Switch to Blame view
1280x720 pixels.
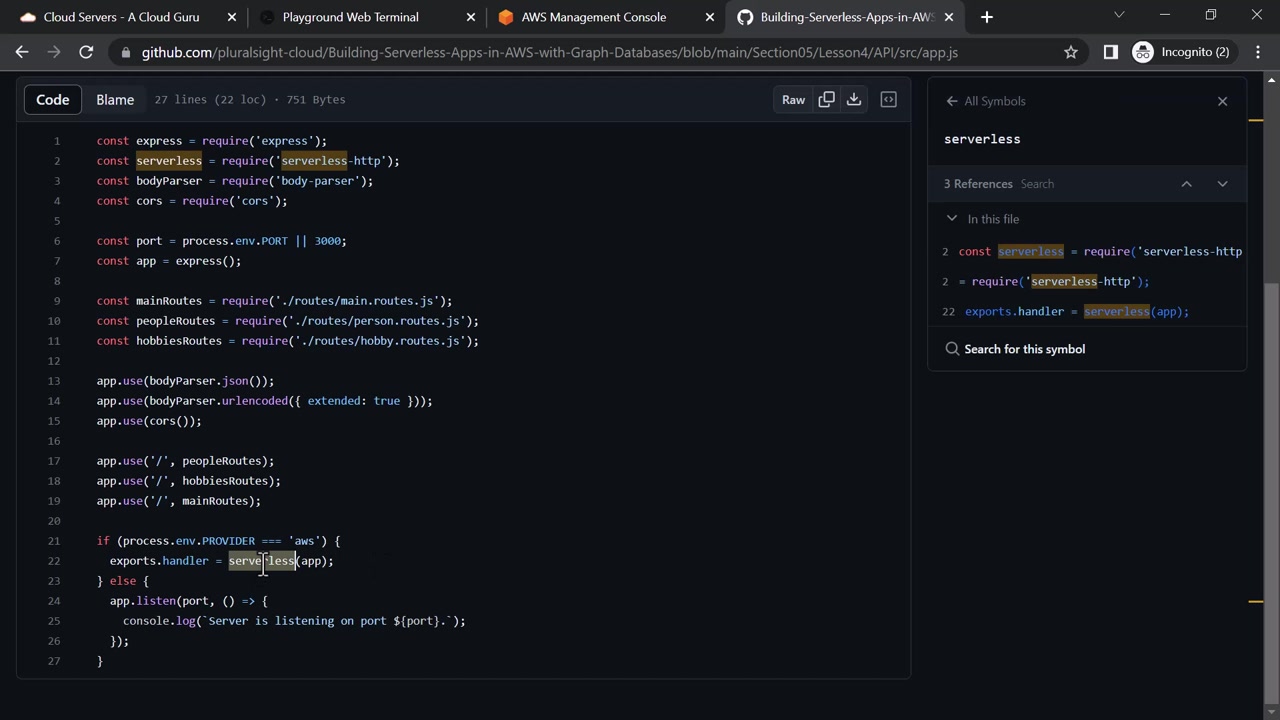pyautogui.click(x=115, y=99)
